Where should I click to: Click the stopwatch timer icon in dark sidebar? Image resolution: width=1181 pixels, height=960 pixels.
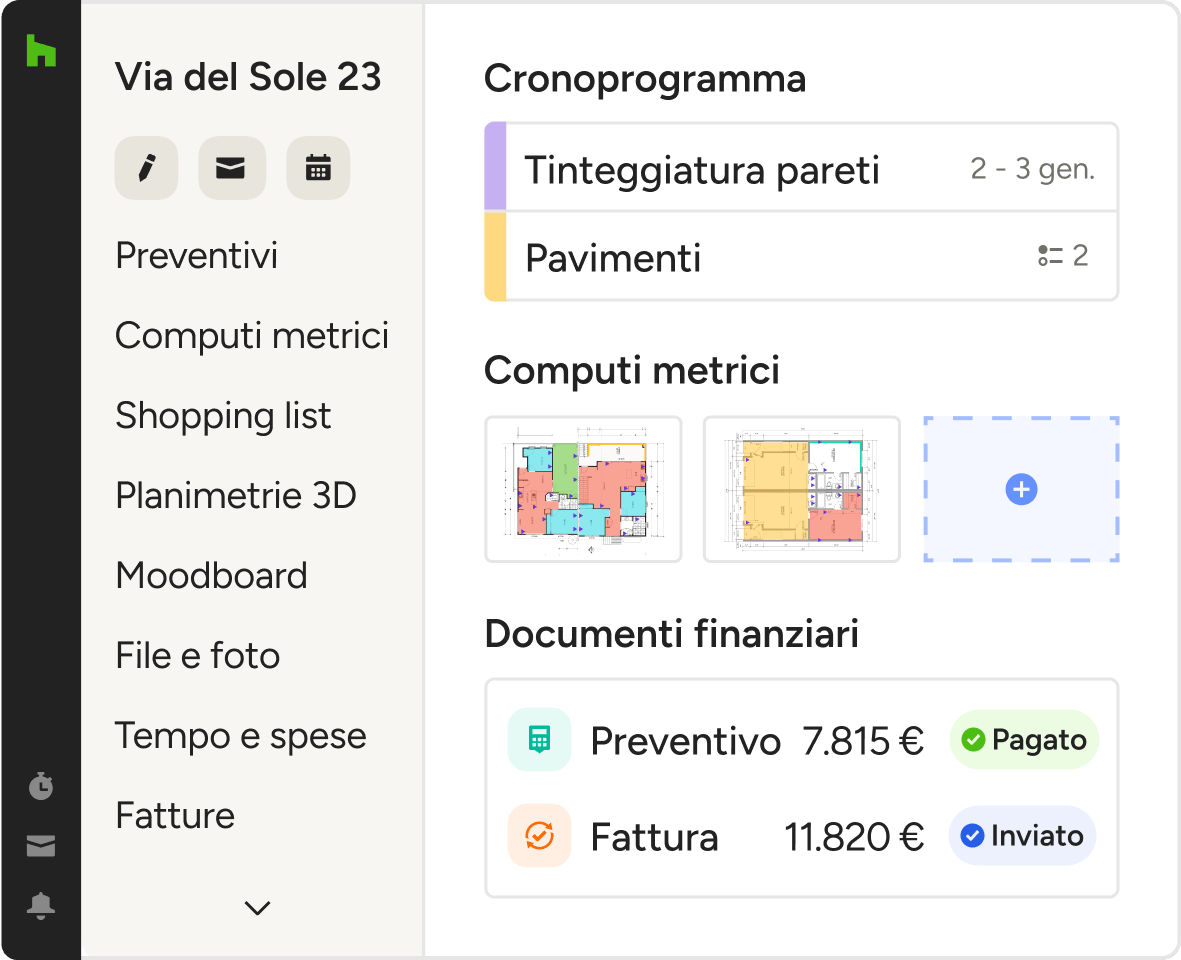tap(41, 787)
